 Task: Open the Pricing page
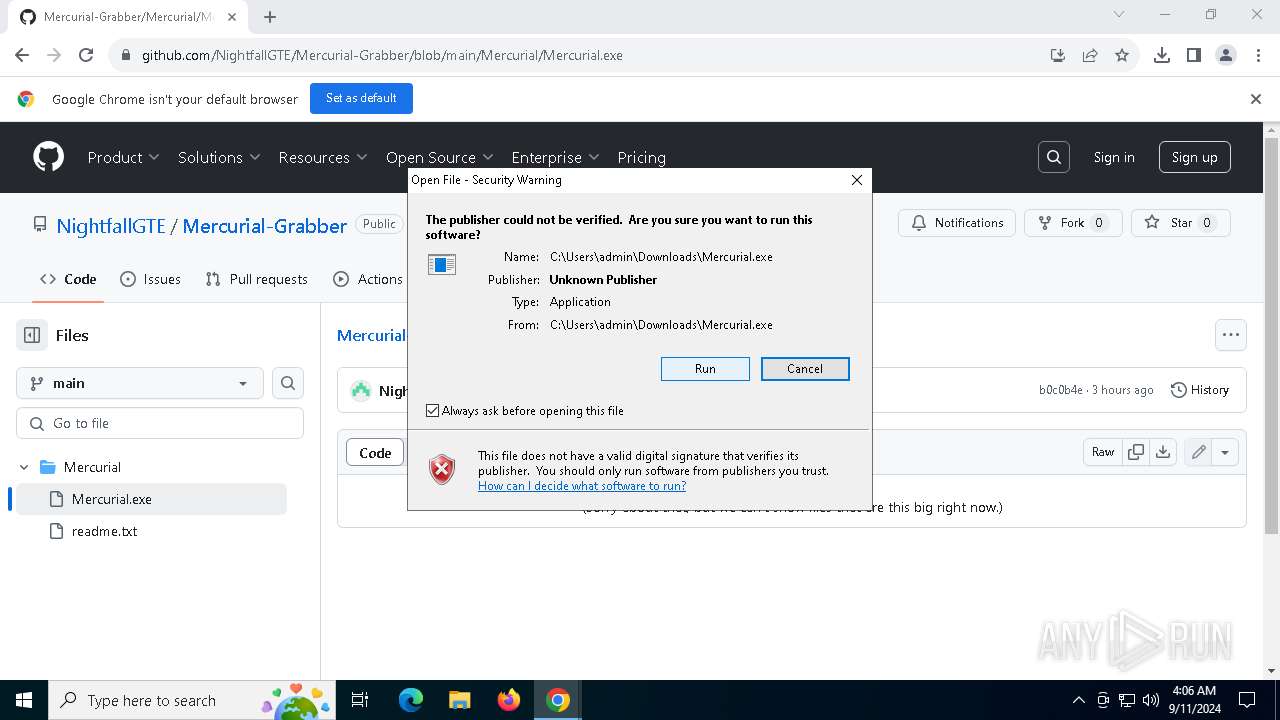tap(641, 157)
